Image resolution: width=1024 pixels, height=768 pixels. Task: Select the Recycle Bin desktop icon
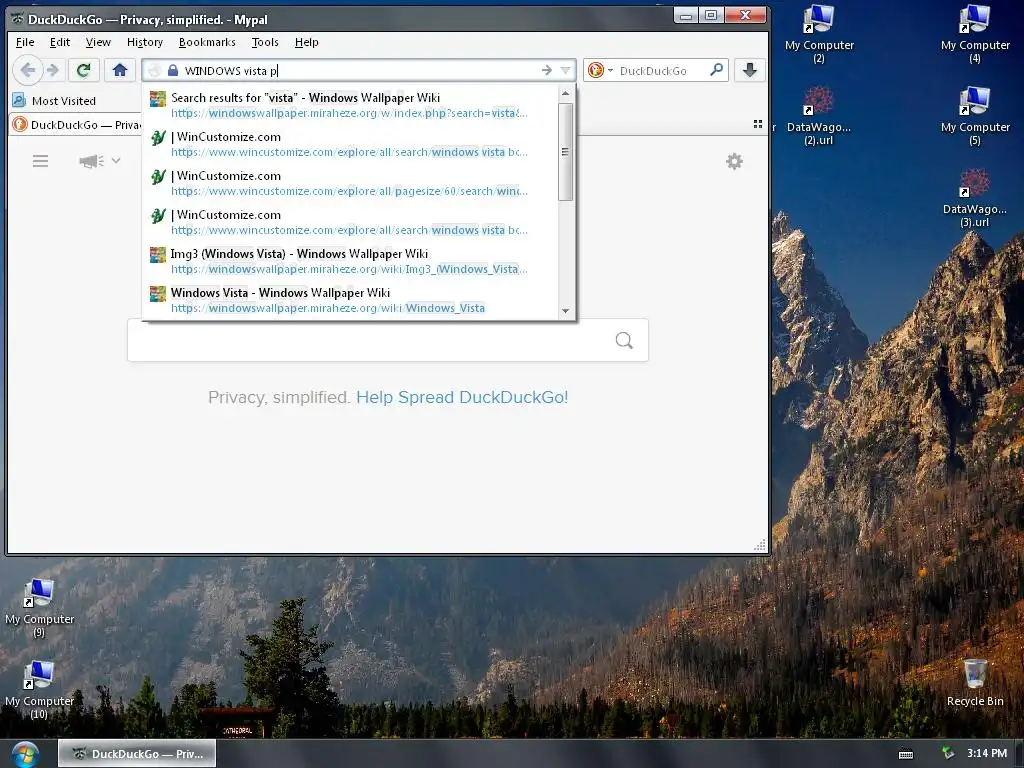(974, 682)
